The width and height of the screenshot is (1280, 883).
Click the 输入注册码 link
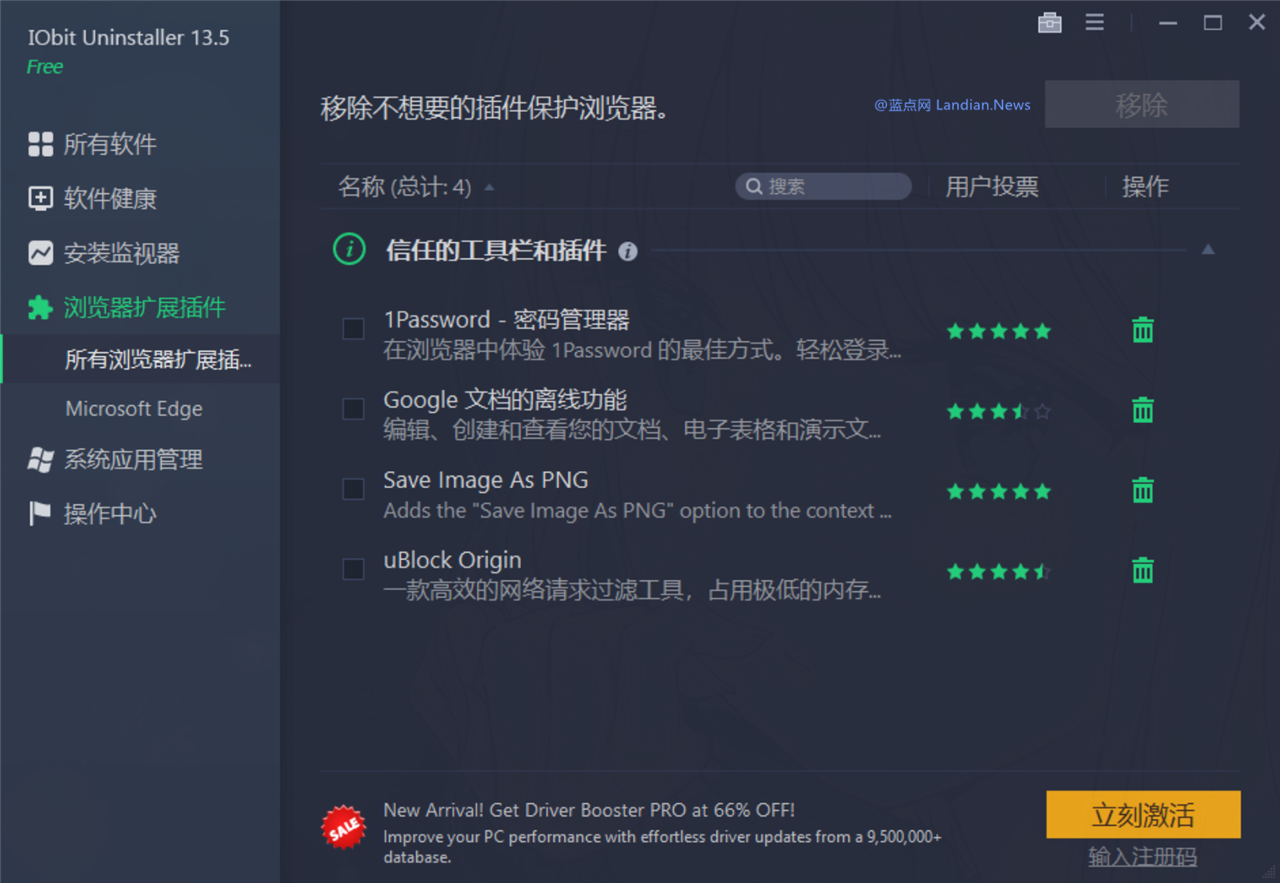tap(1143, 857)
